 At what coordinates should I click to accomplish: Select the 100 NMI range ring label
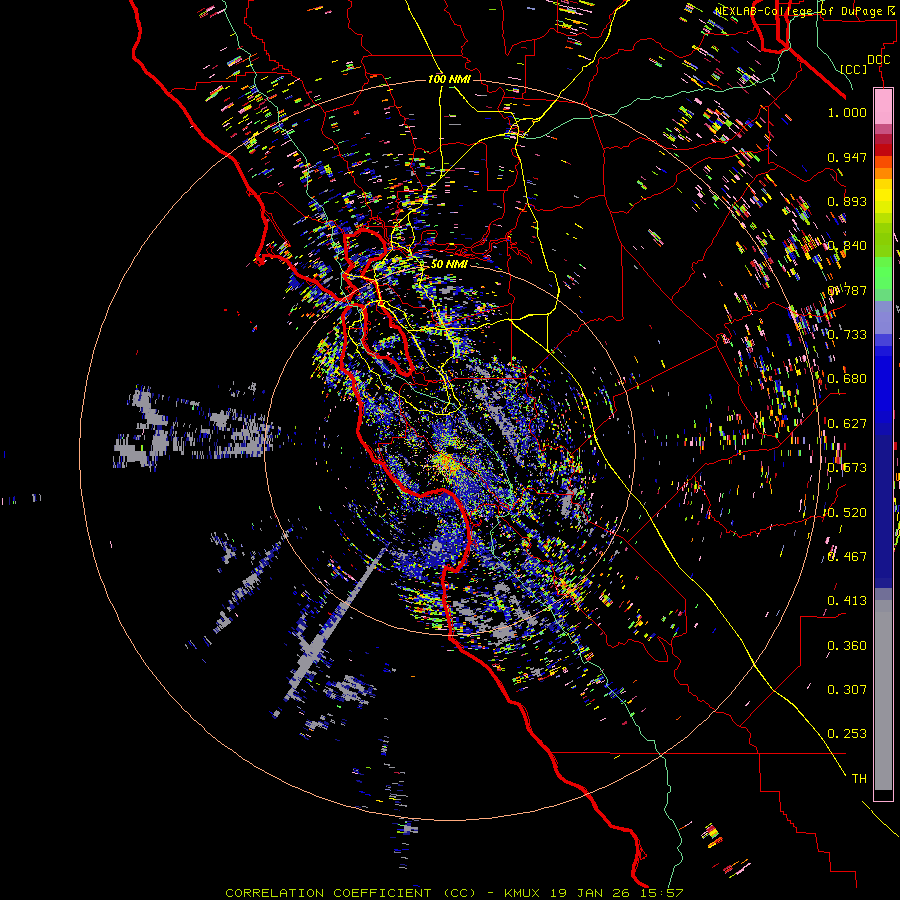click(449, 79)
